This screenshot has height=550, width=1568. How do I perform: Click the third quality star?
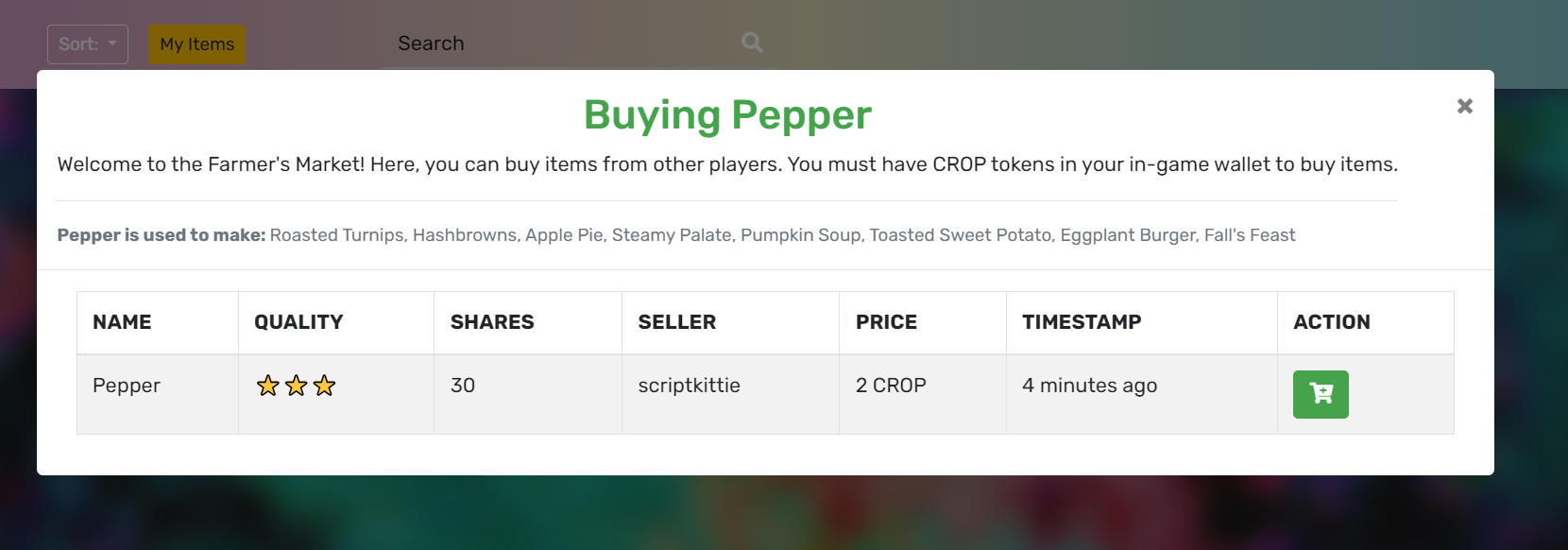(x=324, y=386)
